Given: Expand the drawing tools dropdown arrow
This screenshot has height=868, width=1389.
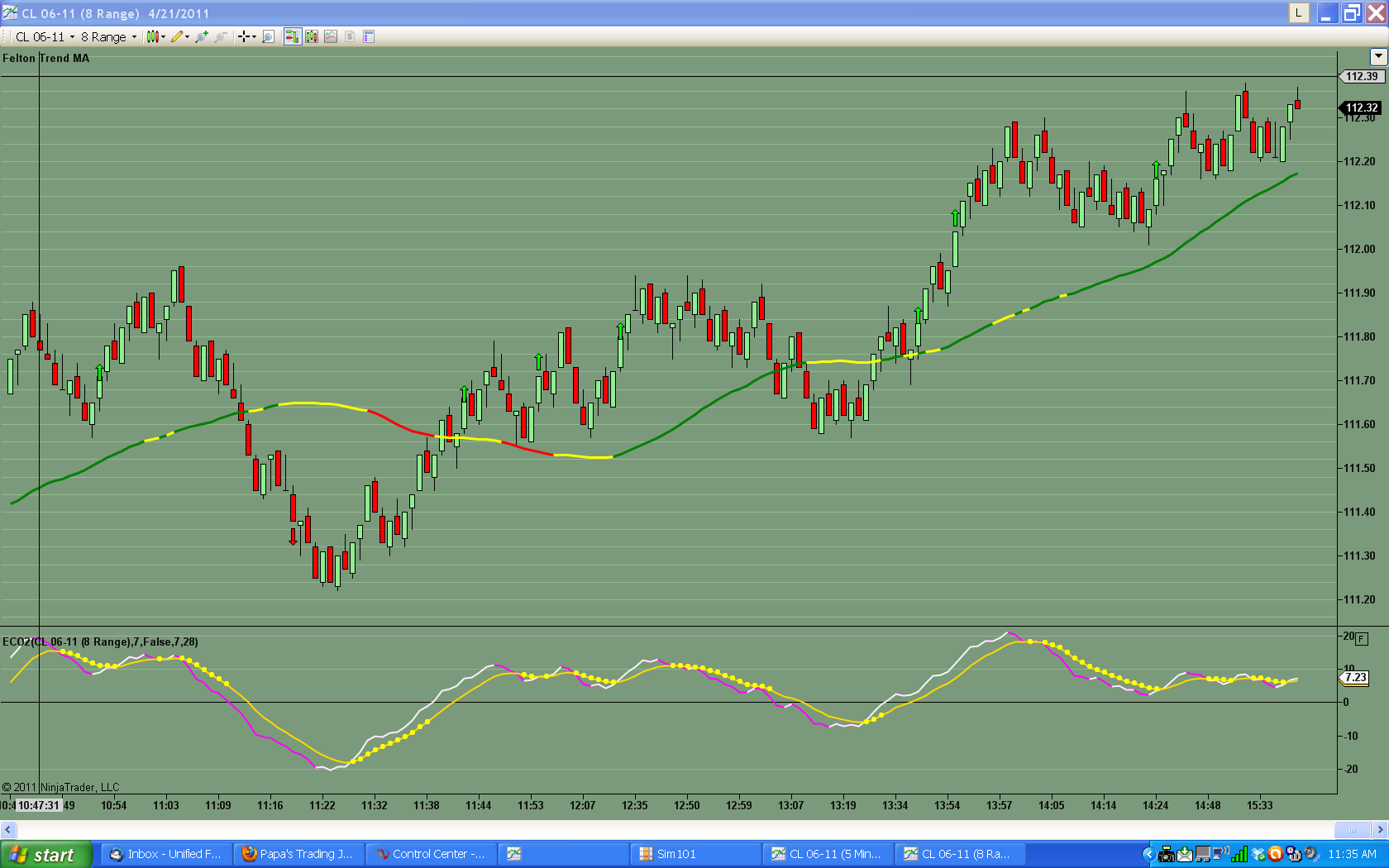Looking at the screenshot, I should [188, 36].
